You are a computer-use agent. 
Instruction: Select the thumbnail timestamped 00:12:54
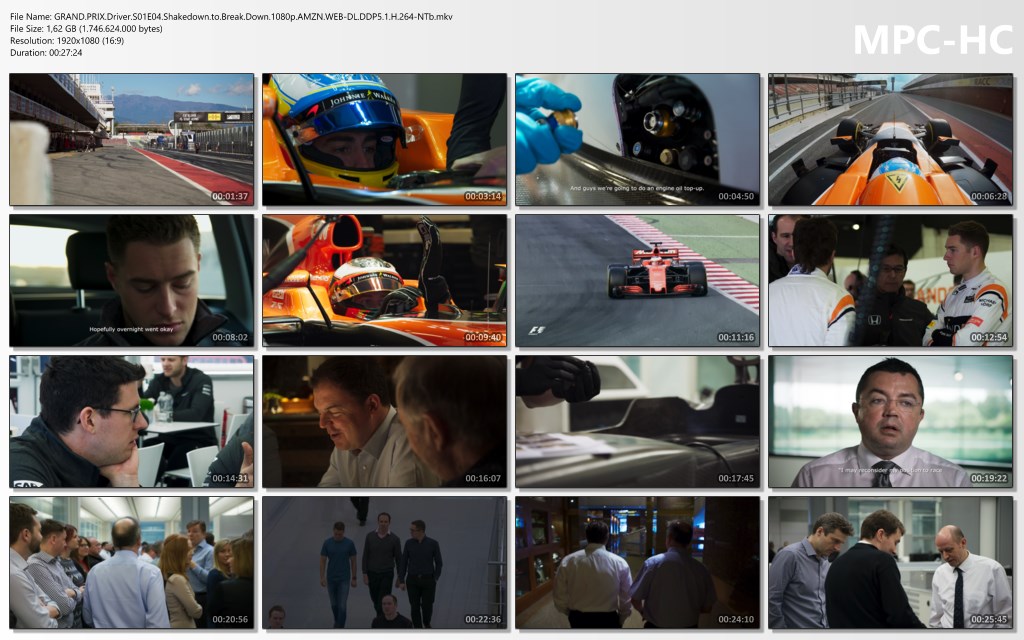[890, 280]
